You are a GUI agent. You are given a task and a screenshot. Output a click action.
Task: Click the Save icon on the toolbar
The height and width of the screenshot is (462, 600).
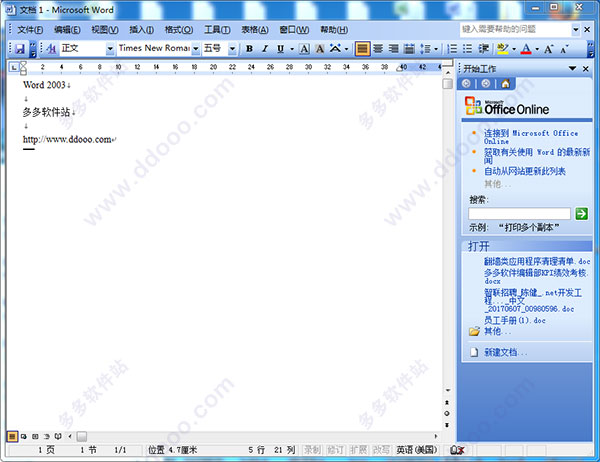click(20, 49)
